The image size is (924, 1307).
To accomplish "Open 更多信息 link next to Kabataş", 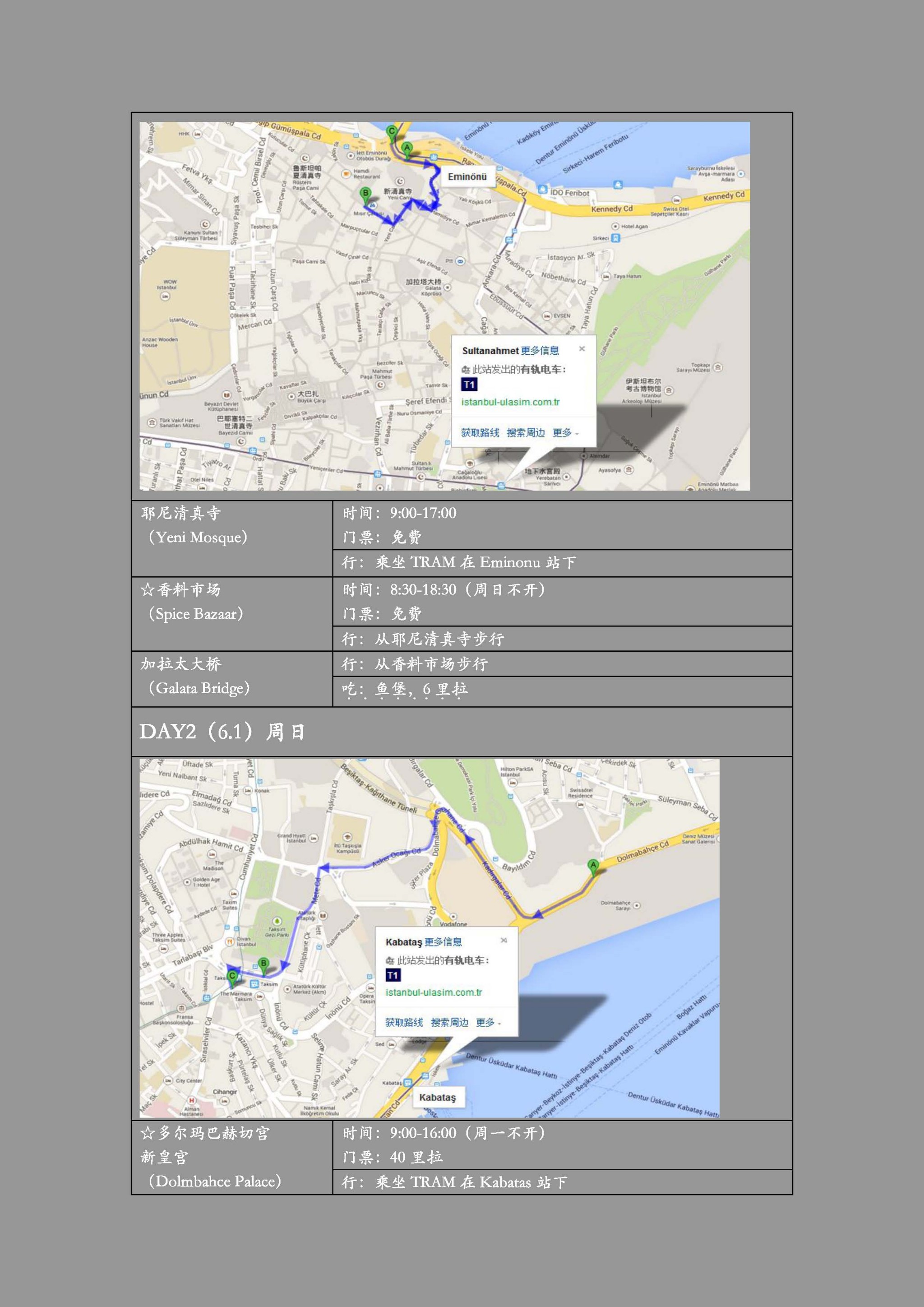I will (443, 942).
